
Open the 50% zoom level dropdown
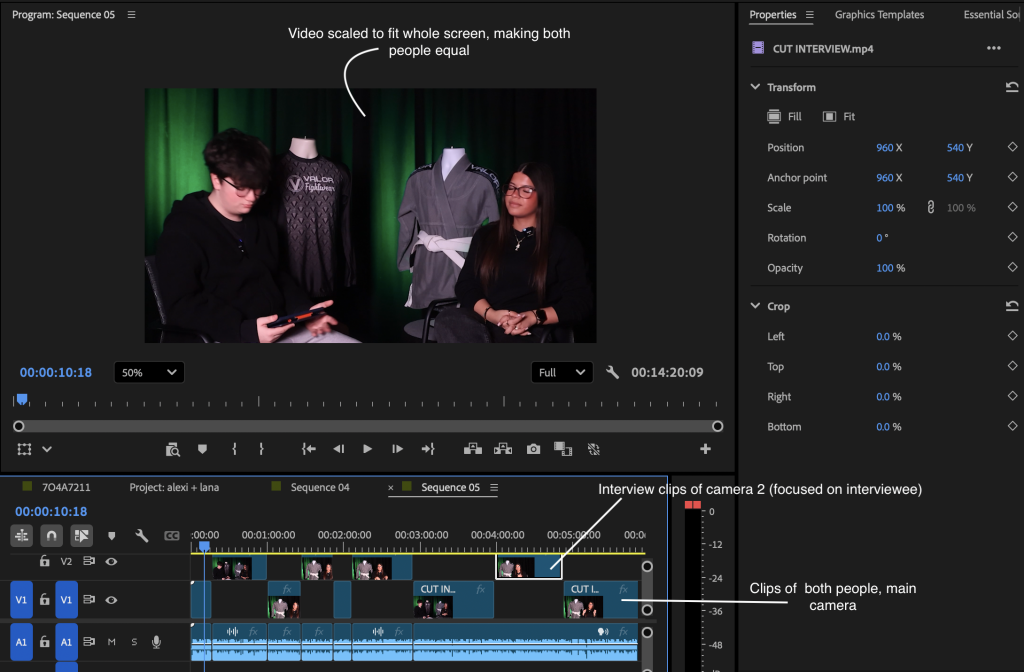point(148,372)
